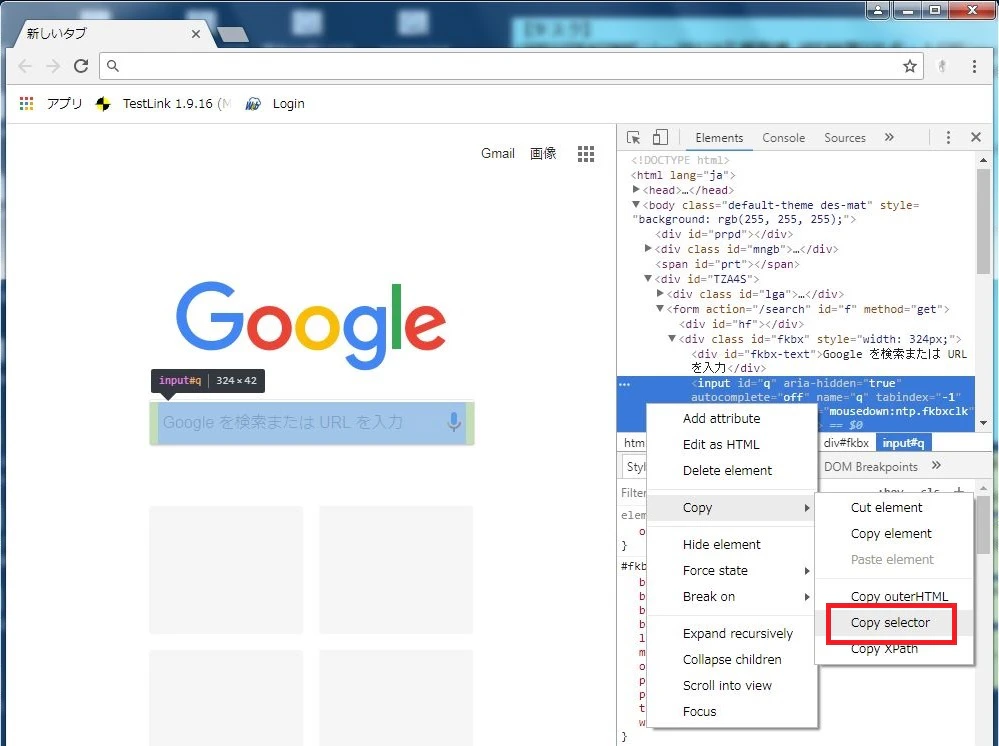Open the アプリ apps grid icon

[26, 104]
